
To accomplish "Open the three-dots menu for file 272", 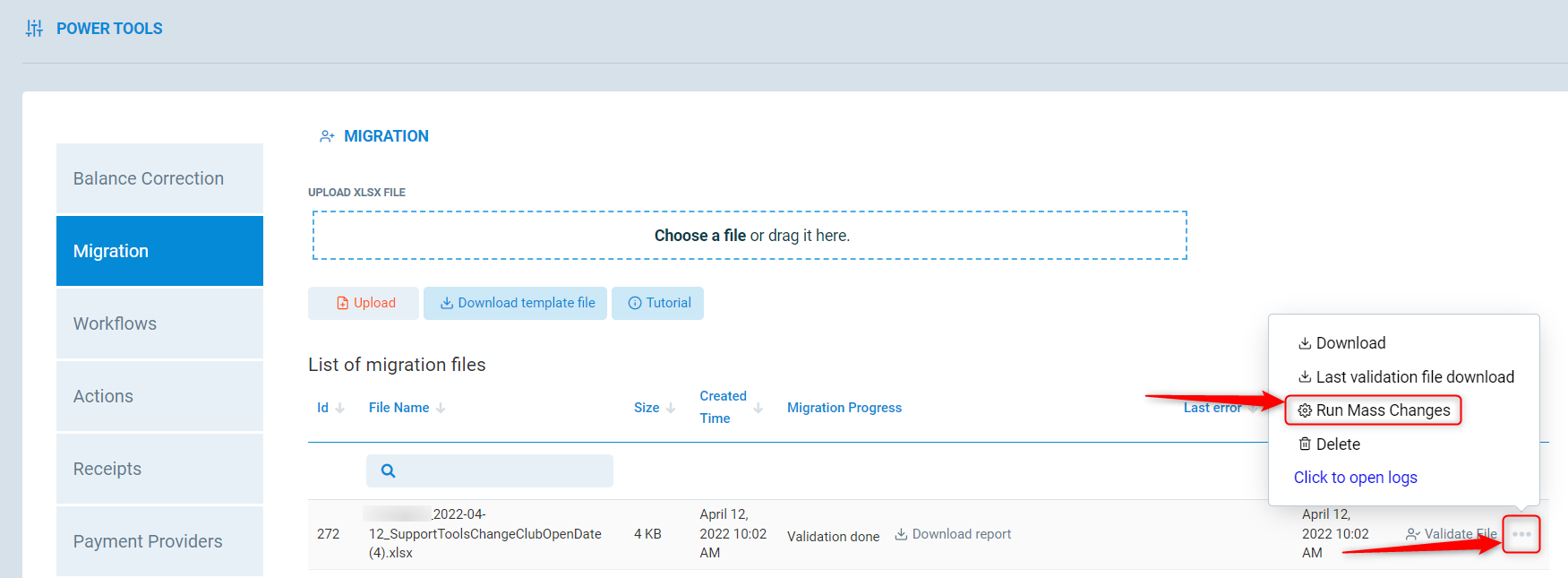I will pyautogui.click(x=1521, y=534).
